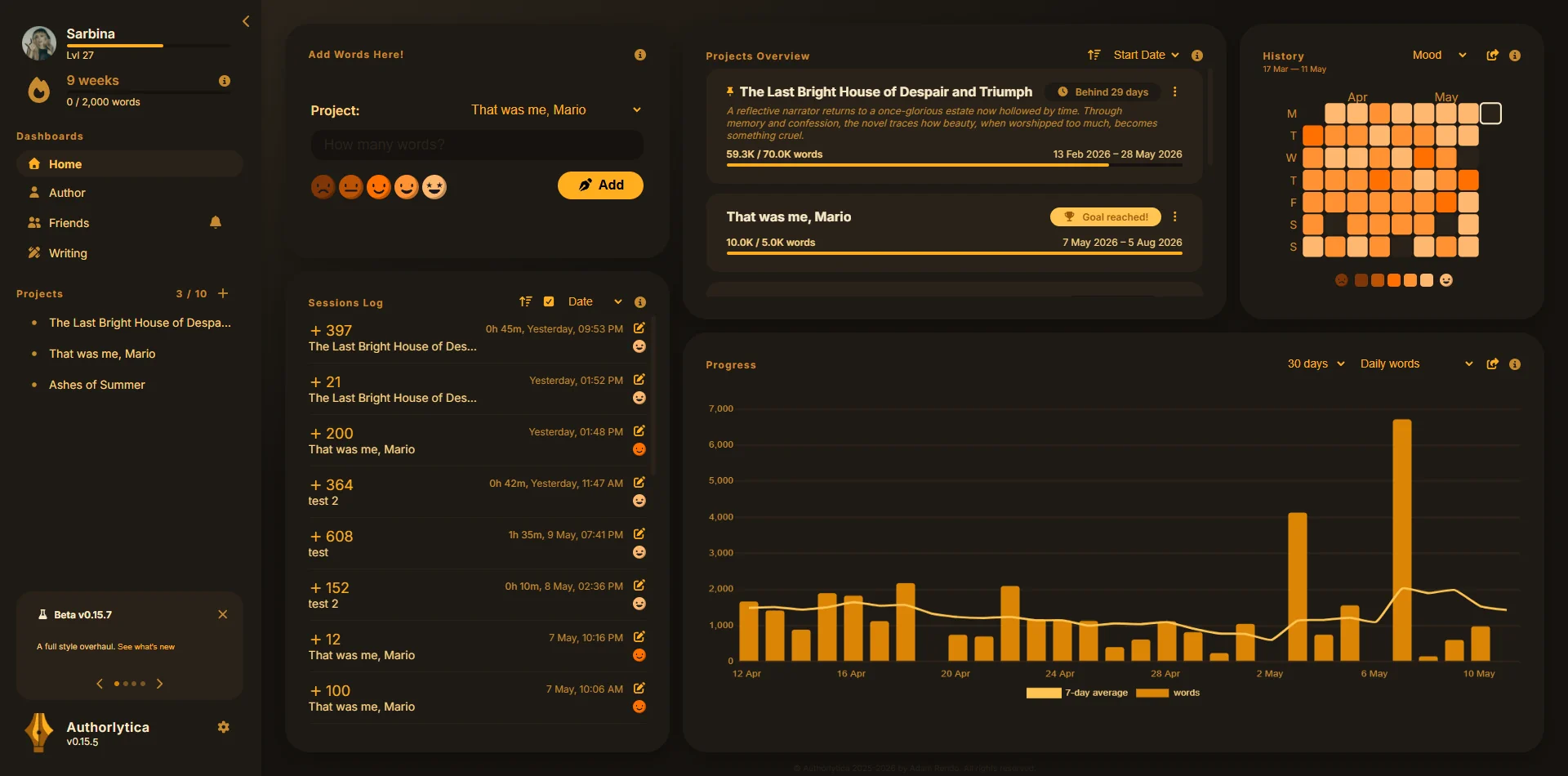Select the angry (worst) mood face

click(x=323, y=187)
